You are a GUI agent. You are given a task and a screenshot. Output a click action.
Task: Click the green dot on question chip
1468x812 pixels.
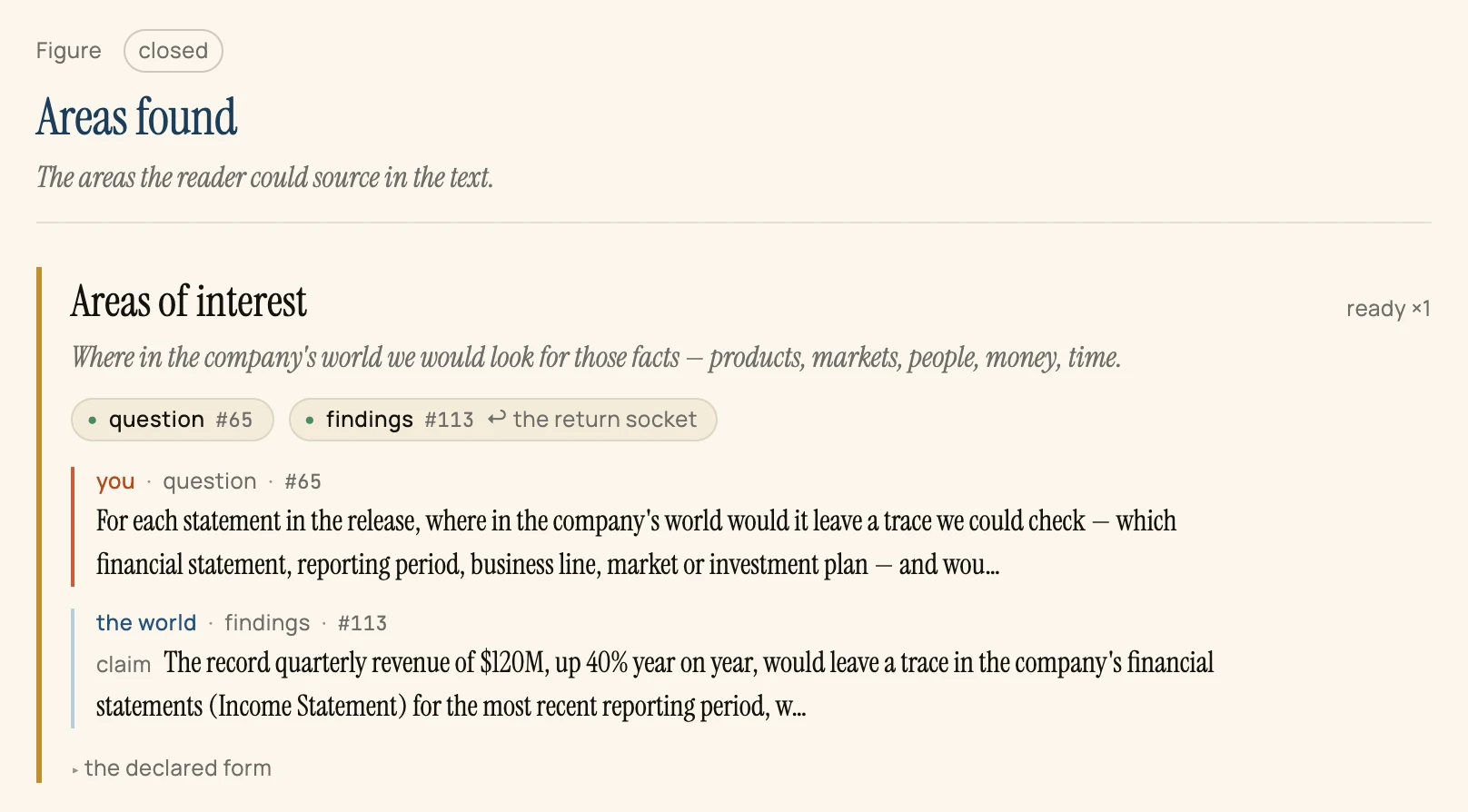[93, 421]
